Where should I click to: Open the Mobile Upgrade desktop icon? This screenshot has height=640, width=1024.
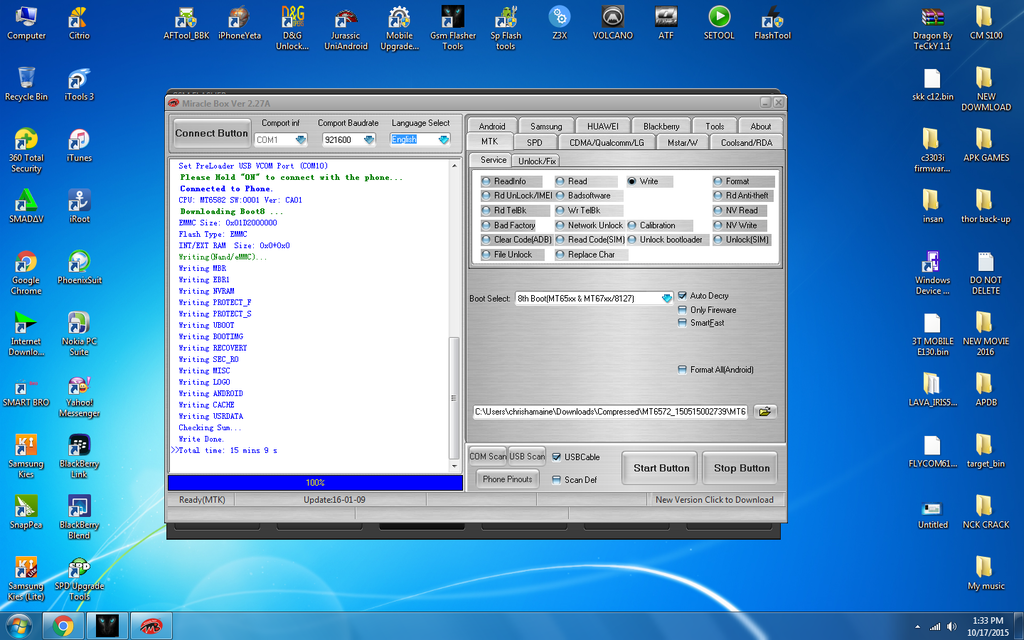(399, 29)
